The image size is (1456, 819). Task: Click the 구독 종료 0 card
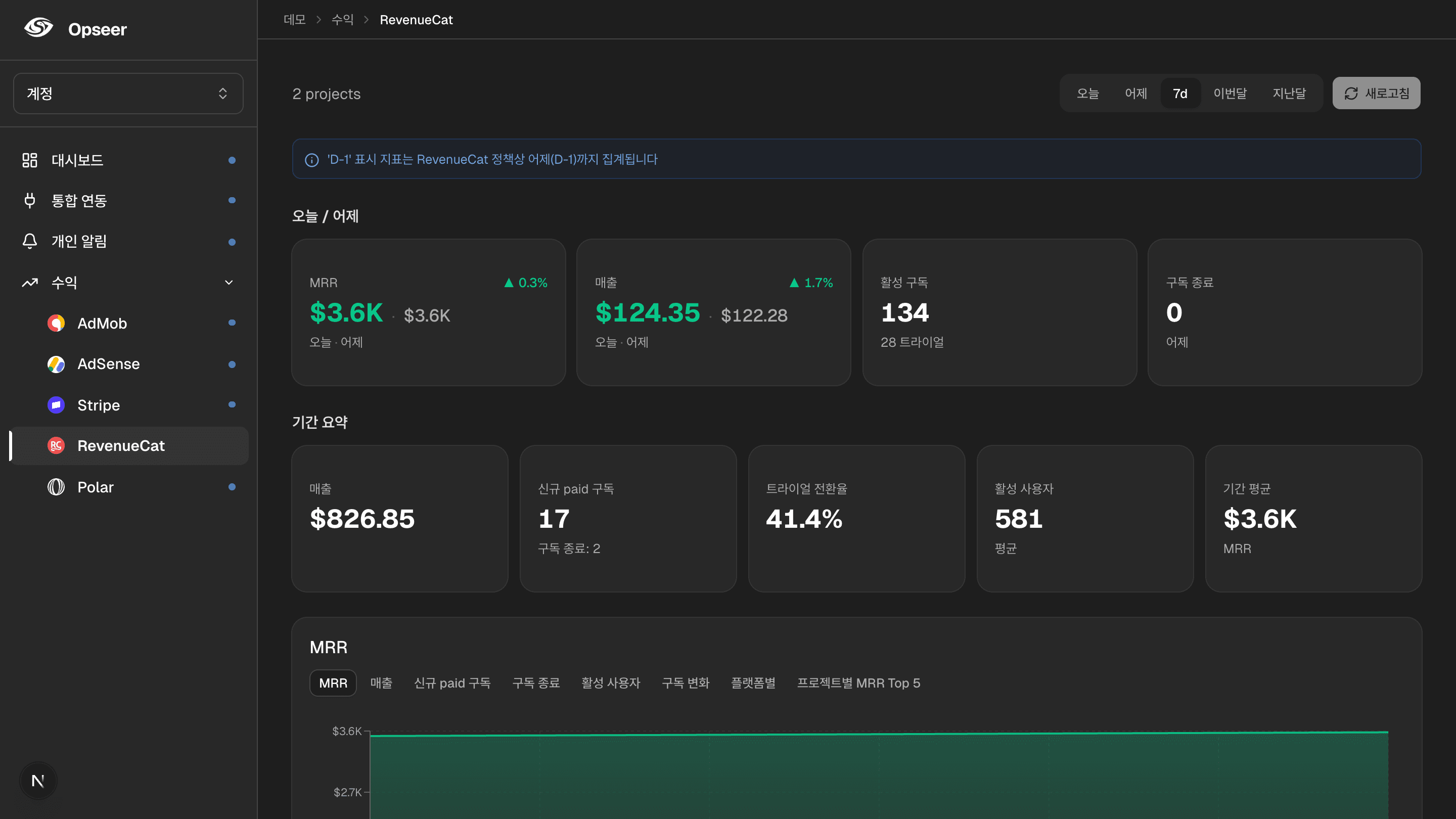[1285, 312]
